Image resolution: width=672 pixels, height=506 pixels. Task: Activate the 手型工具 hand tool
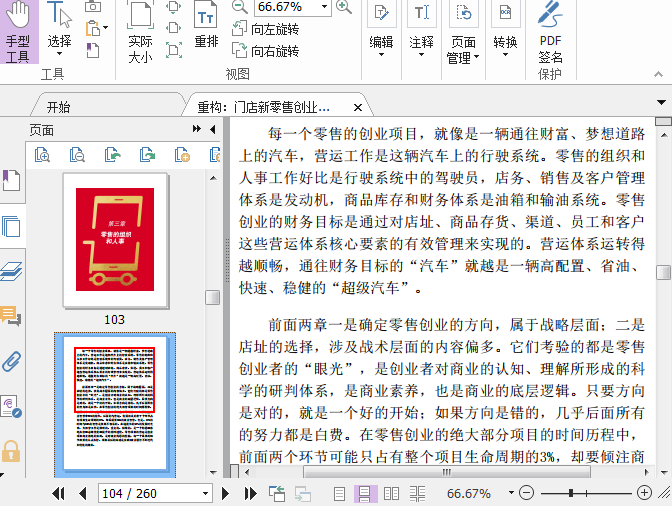click(x=18, y=31)
